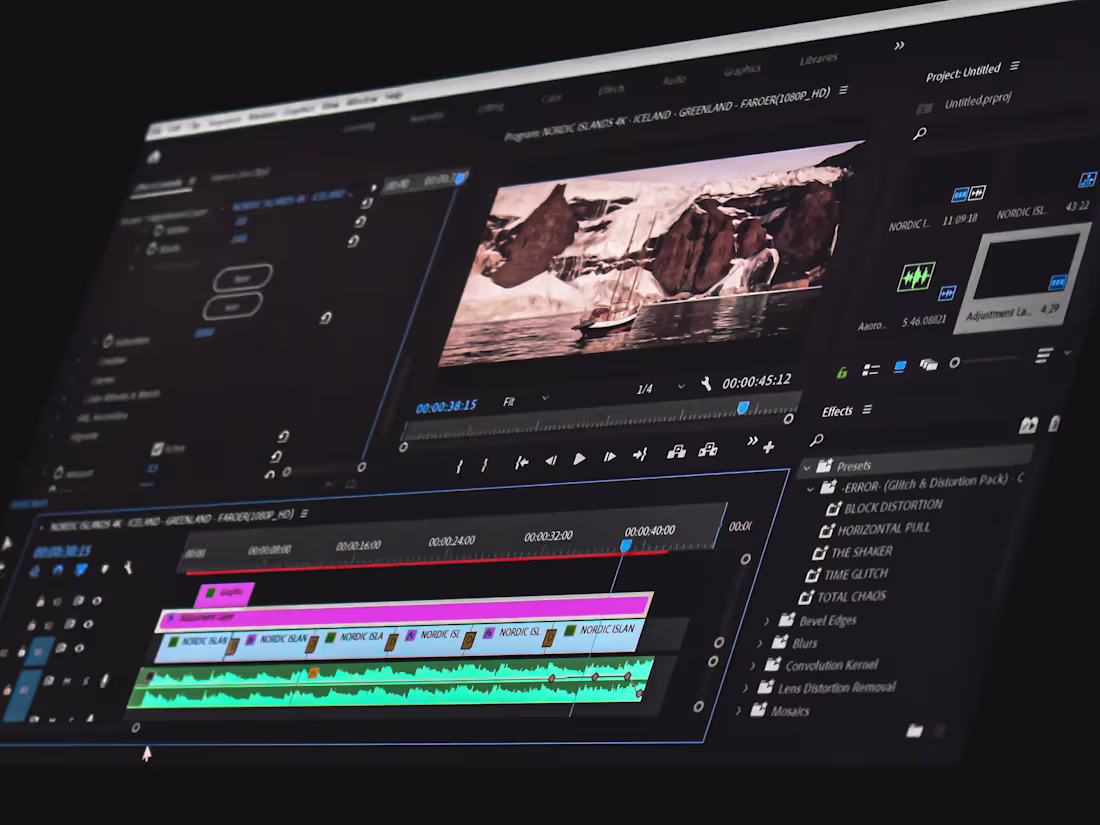Select the Voice-over Record microphone in the timeline
This screenshot has width=1100, height=825.
(104, 679)
